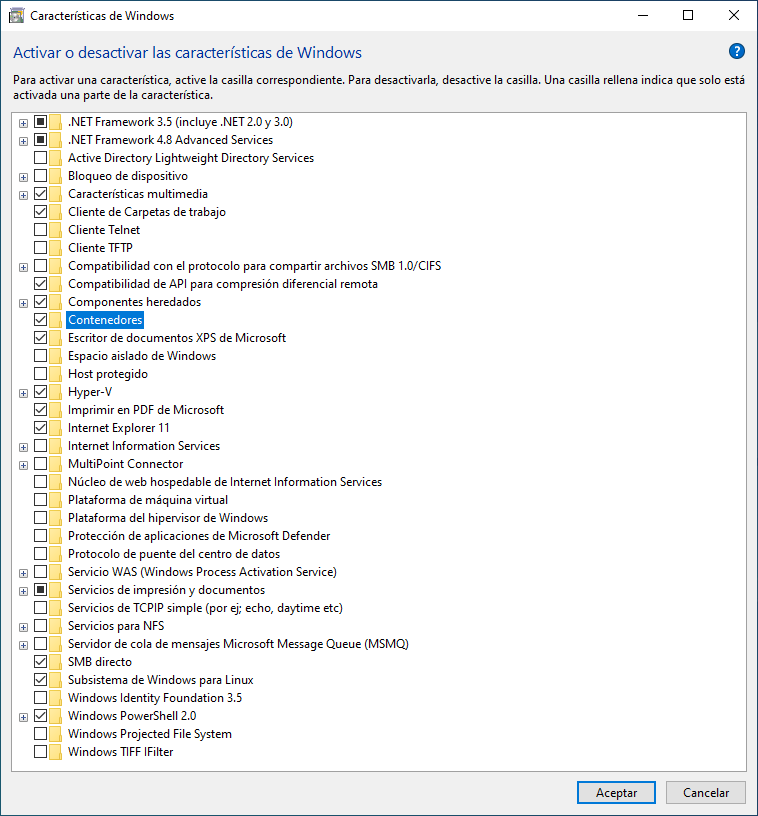Expand the Bloqueo de dispositivo node

(x=23, y=177)
